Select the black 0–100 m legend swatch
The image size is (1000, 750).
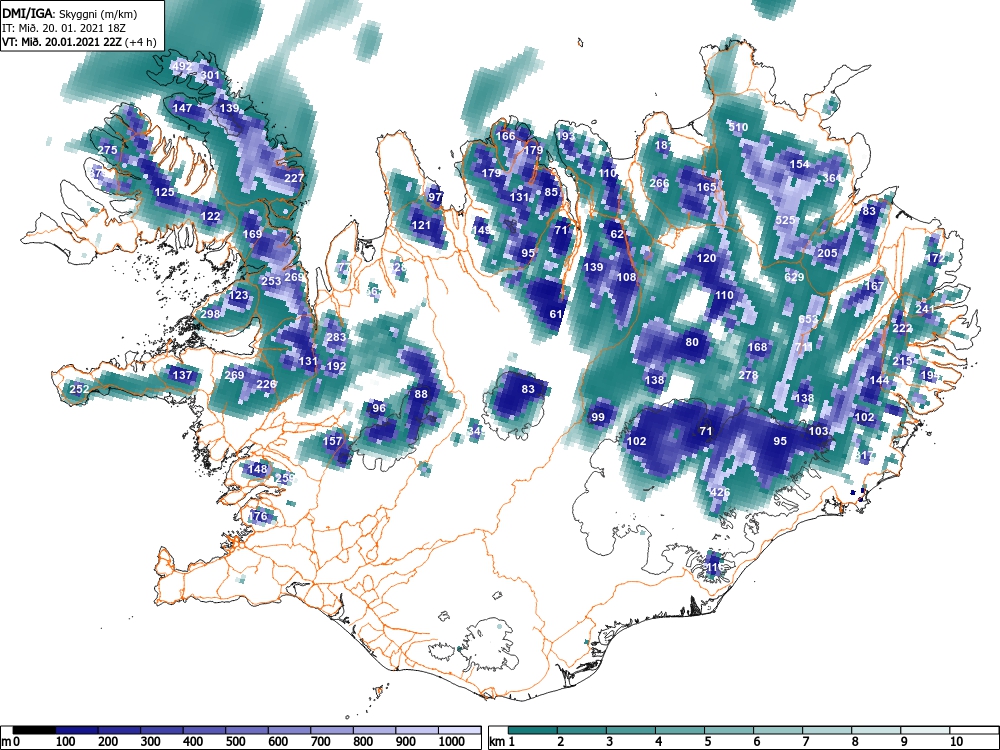click(x=34, y=730)
